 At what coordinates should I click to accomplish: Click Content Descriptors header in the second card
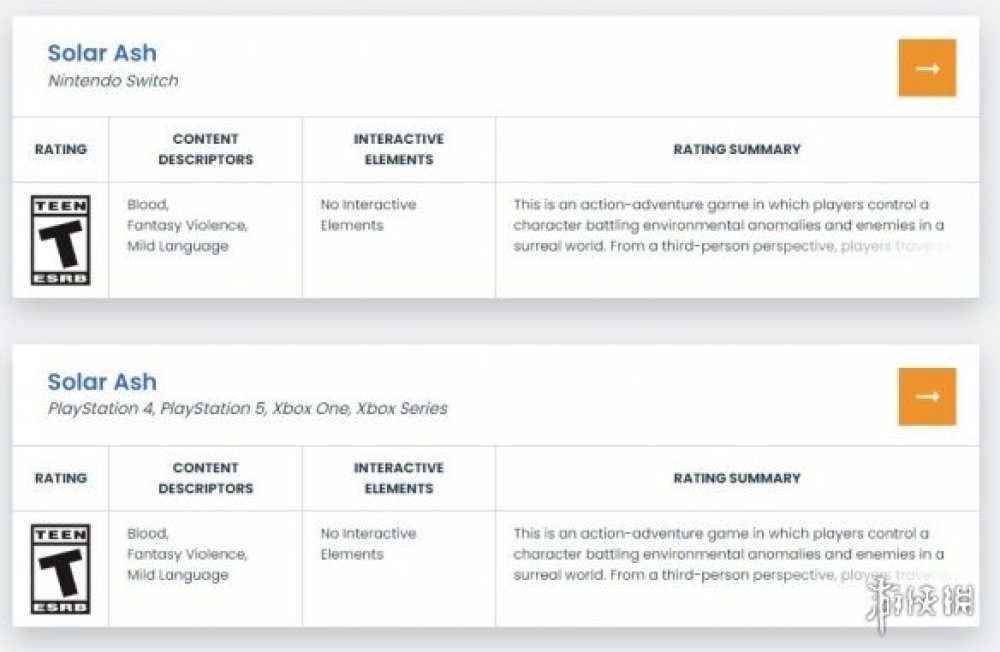tap(205, 478)
